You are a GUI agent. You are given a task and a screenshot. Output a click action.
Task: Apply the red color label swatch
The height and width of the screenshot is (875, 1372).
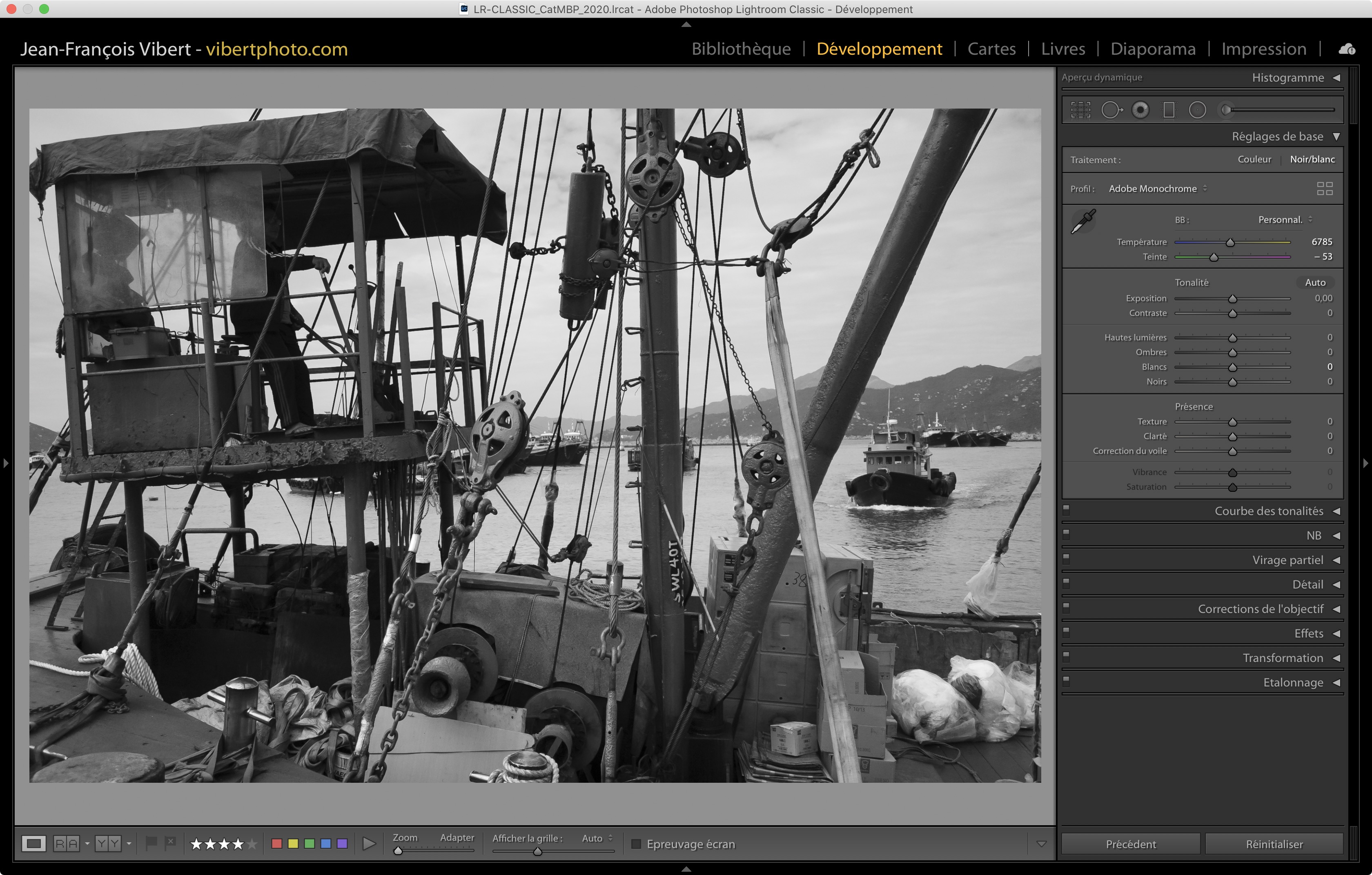click(277, 844)
